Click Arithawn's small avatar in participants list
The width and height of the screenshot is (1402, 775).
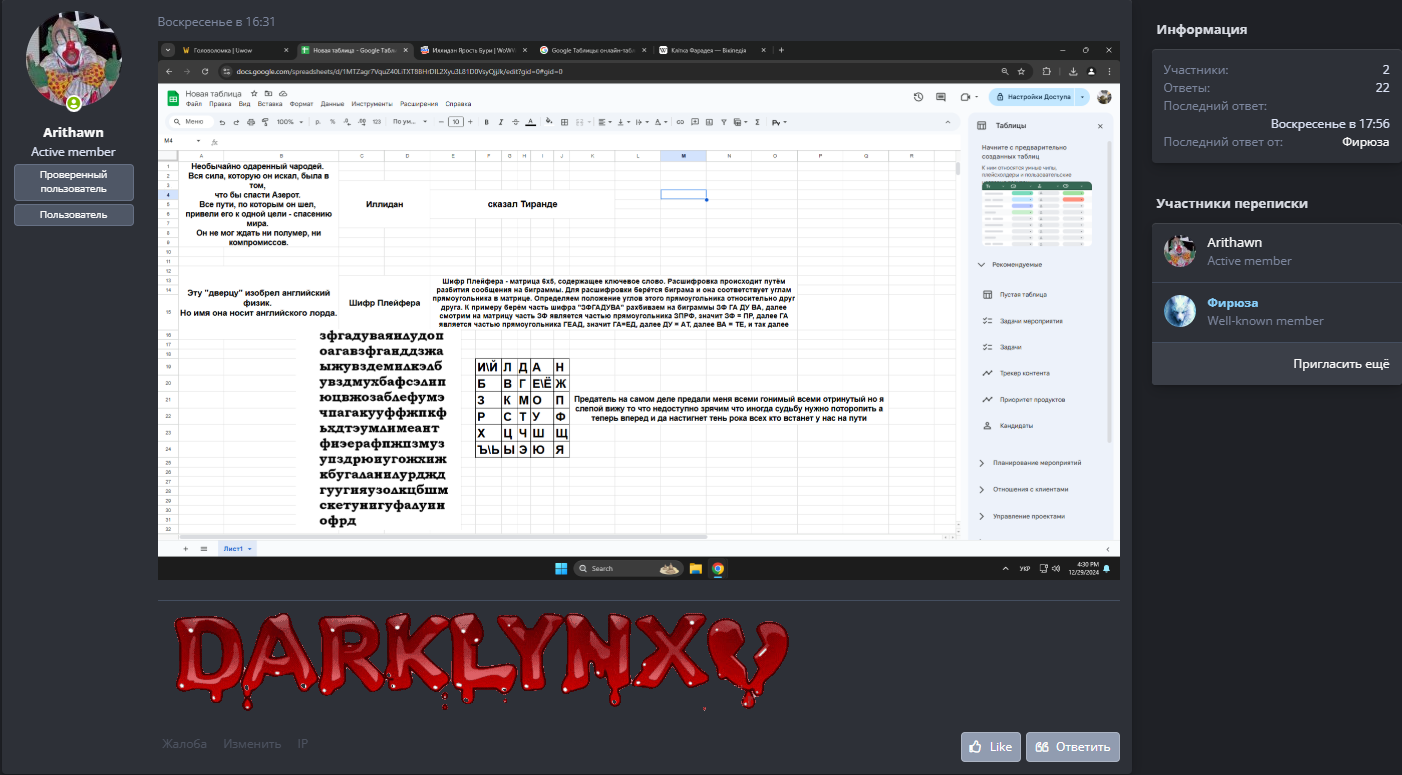tap(1180, 251)
